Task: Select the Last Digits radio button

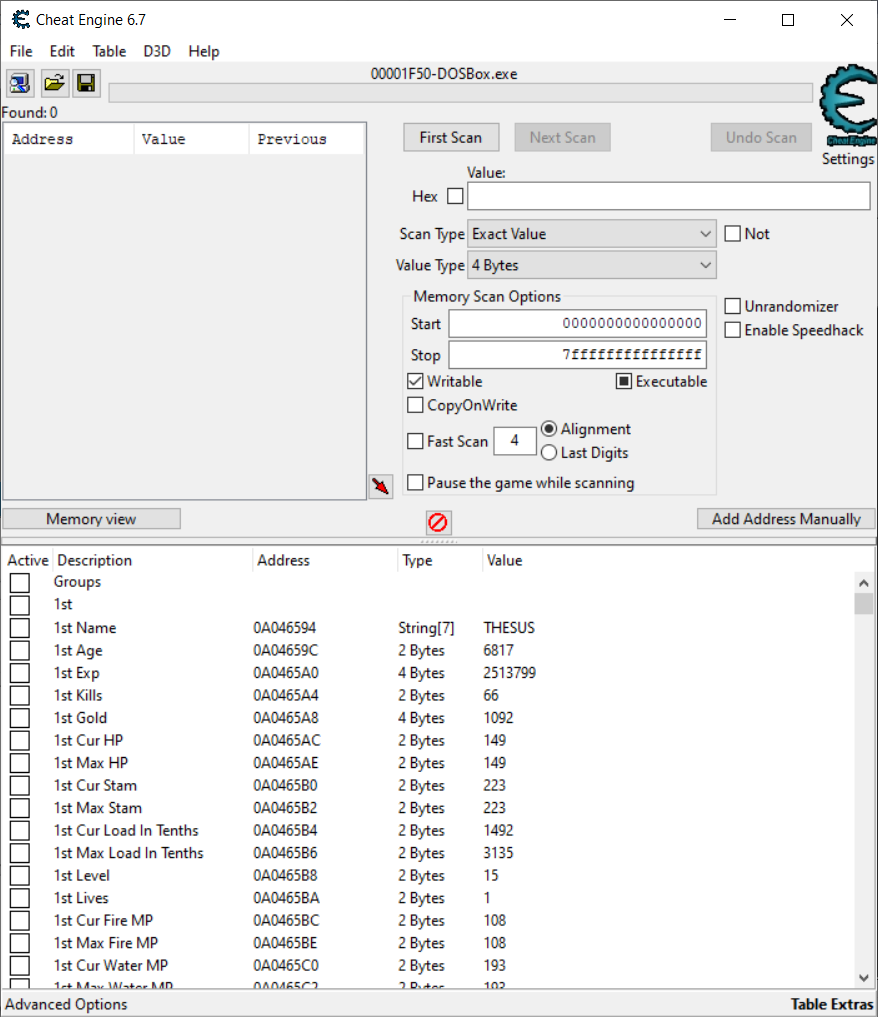Action: pyautogui.click(x=549, y=453)
